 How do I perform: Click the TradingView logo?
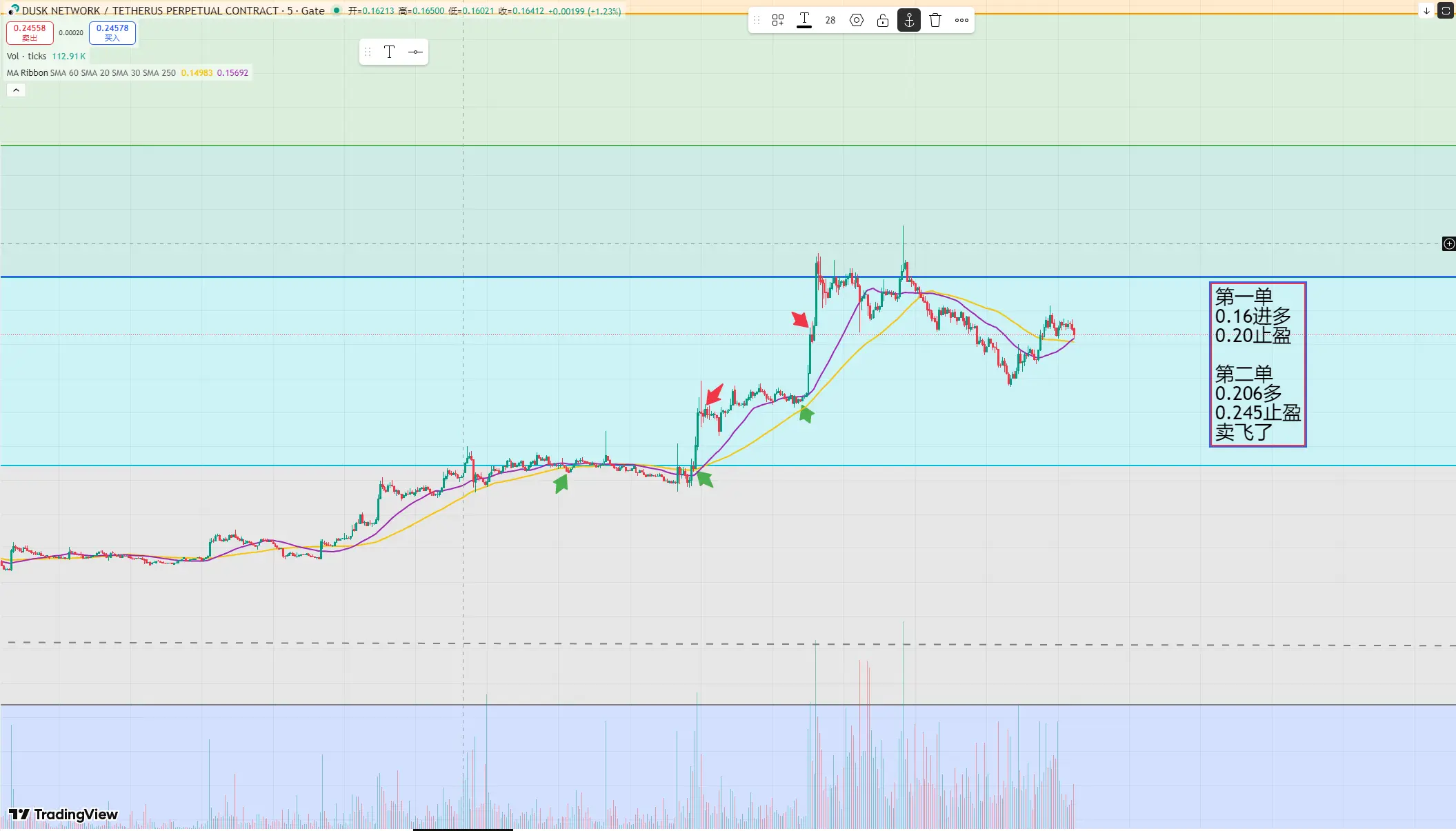63,814
